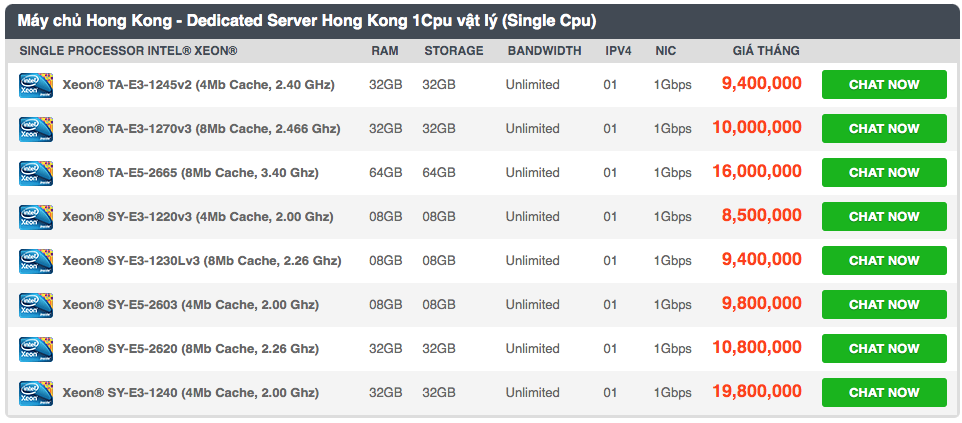Click Intel Xeon icon for TA-E3-1245v2
This screenshot has width=962, height=423.
[x=36, y=85]
